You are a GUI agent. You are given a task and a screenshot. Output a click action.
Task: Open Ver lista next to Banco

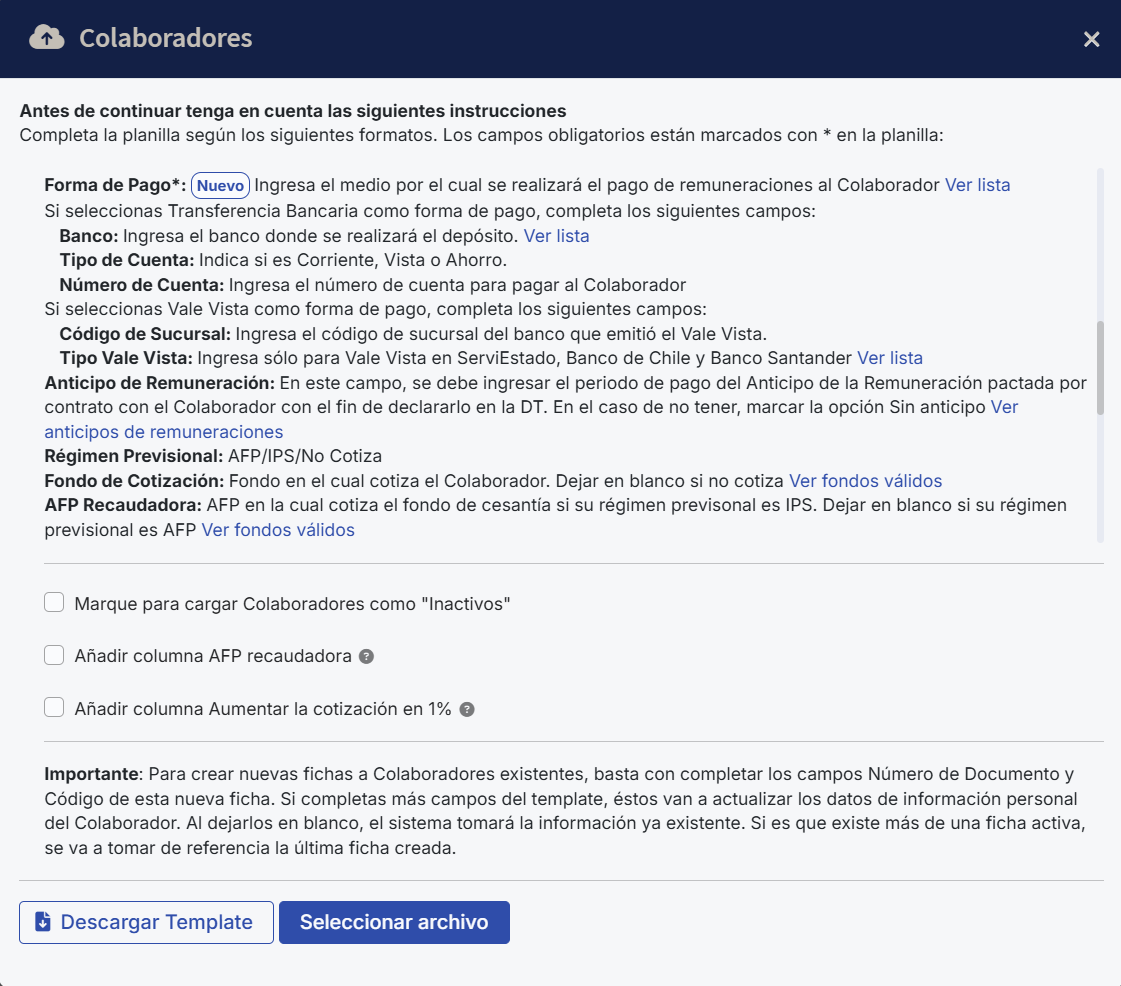(x=557, y=235)
